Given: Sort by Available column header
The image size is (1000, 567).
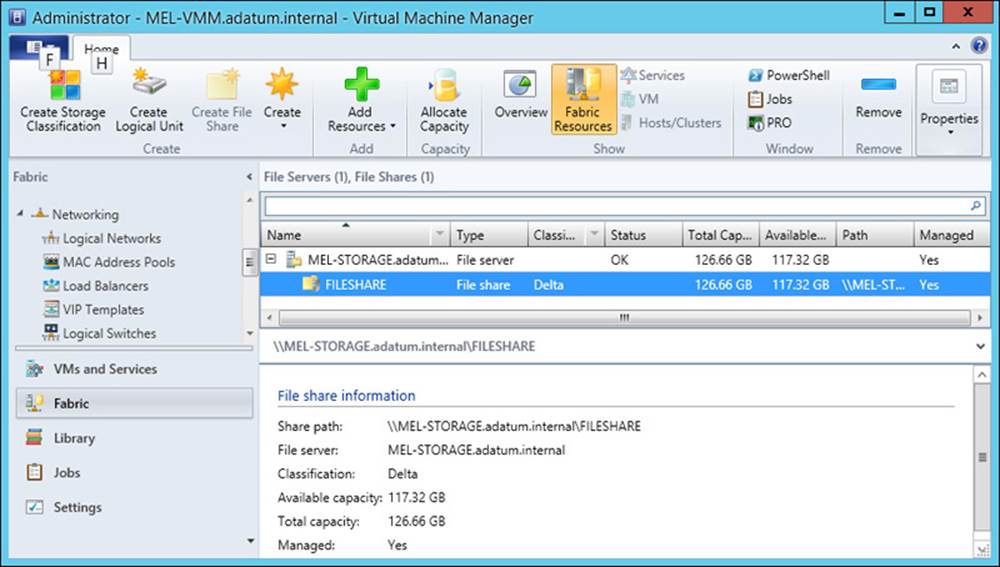Looking at the screenshot, I should [x=798, y=235].
